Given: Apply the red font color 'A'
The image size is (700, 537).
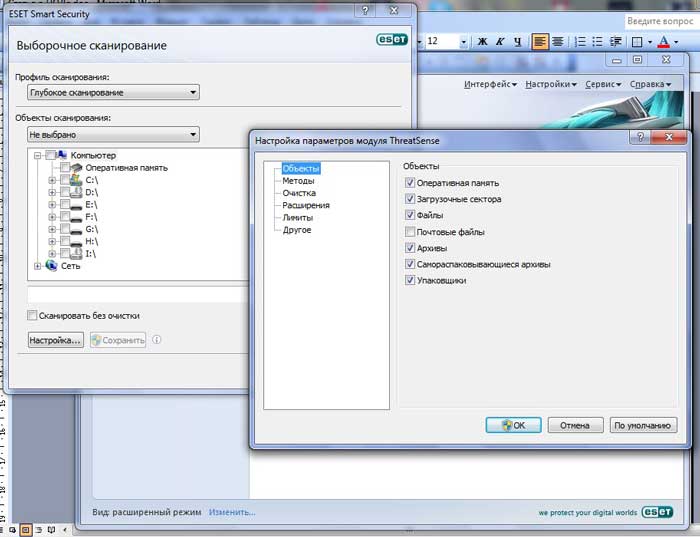Looking at the screenshot, I should 664,42.
